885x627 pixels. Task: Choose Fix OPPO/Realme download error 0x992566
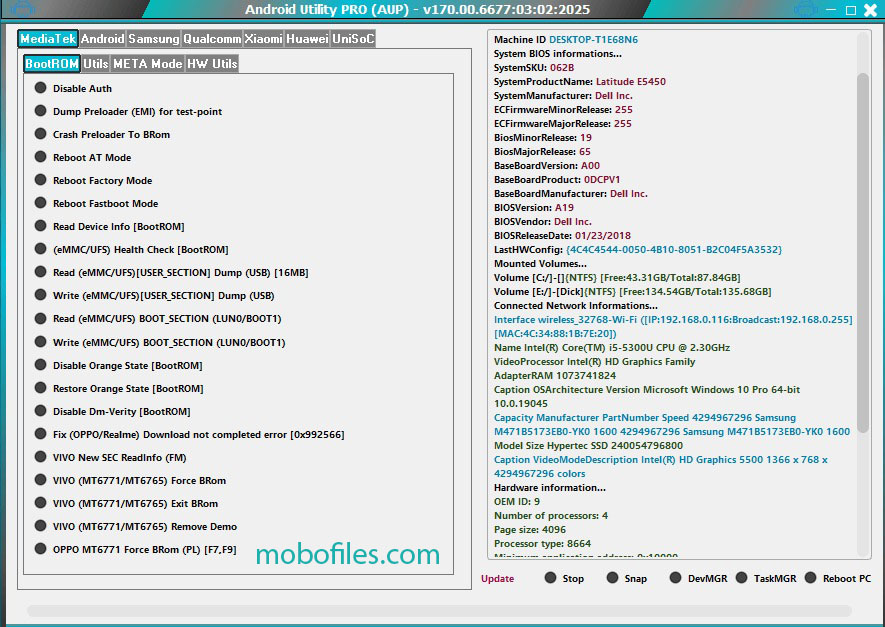pyautogui.click(x=190, y=435)
